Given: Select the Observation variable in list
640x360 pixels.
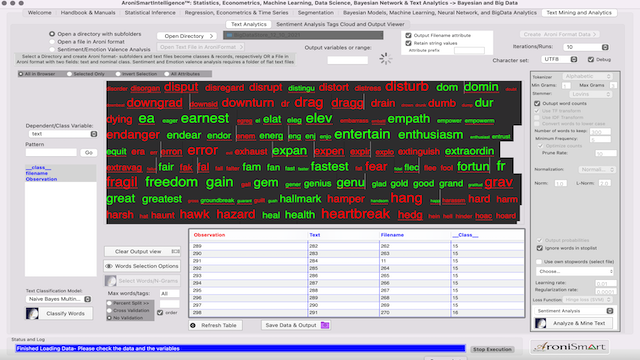Looking at the screenshot, I should pyautogui.click(x=41, y=179).
